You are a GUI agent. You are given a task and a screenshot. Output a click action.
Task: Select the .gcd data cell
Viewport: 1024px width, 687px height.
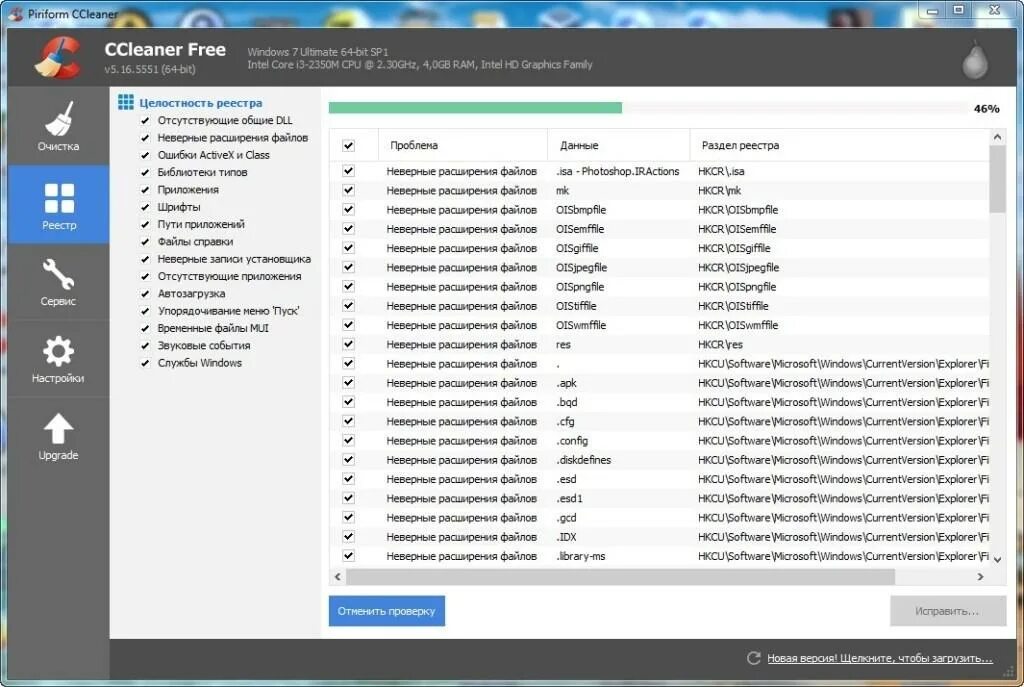[566, 517]
